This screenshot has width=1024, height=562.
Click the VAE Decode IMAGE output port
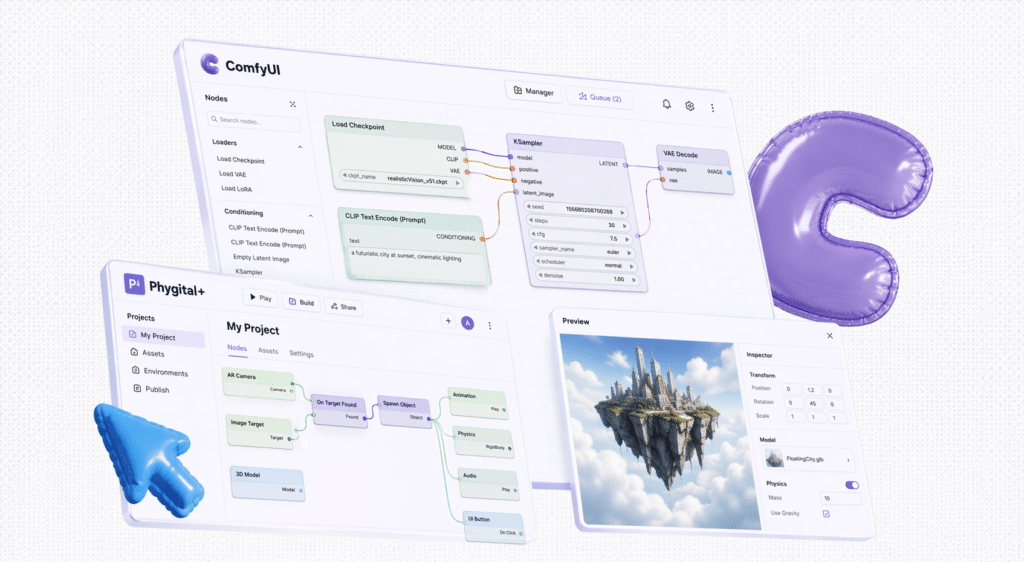[x=729, y=173]
